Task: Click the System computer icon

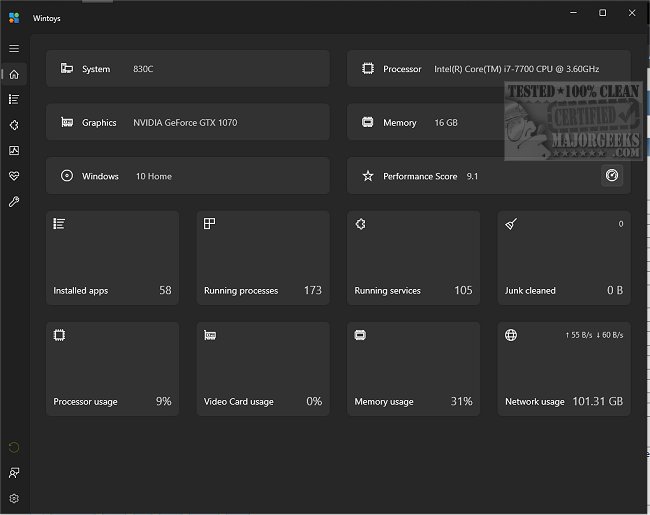Action: click(67, 68)
